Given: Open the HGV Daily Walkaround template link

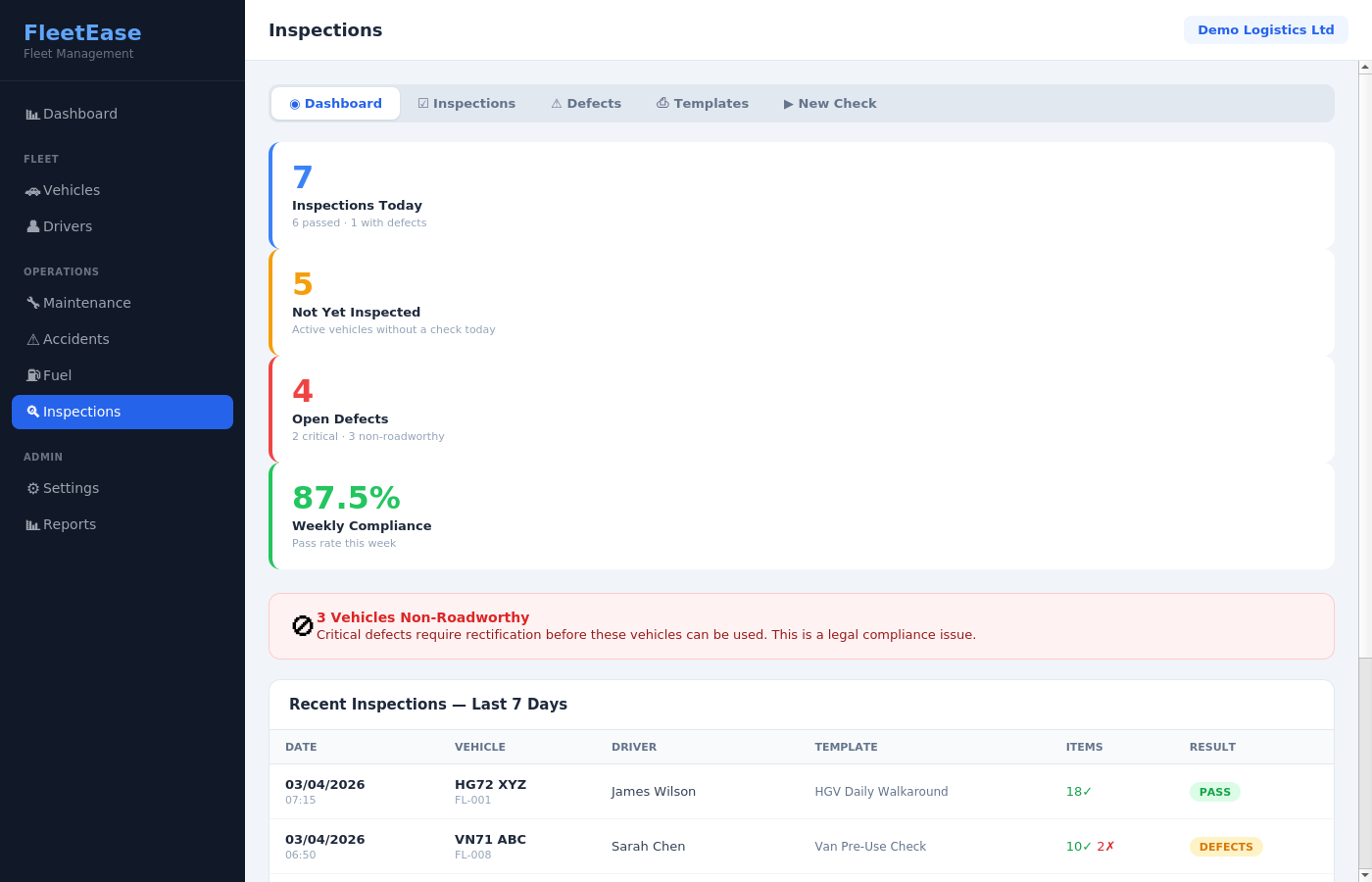Looking at the screenshot, I should pos(881,791).
